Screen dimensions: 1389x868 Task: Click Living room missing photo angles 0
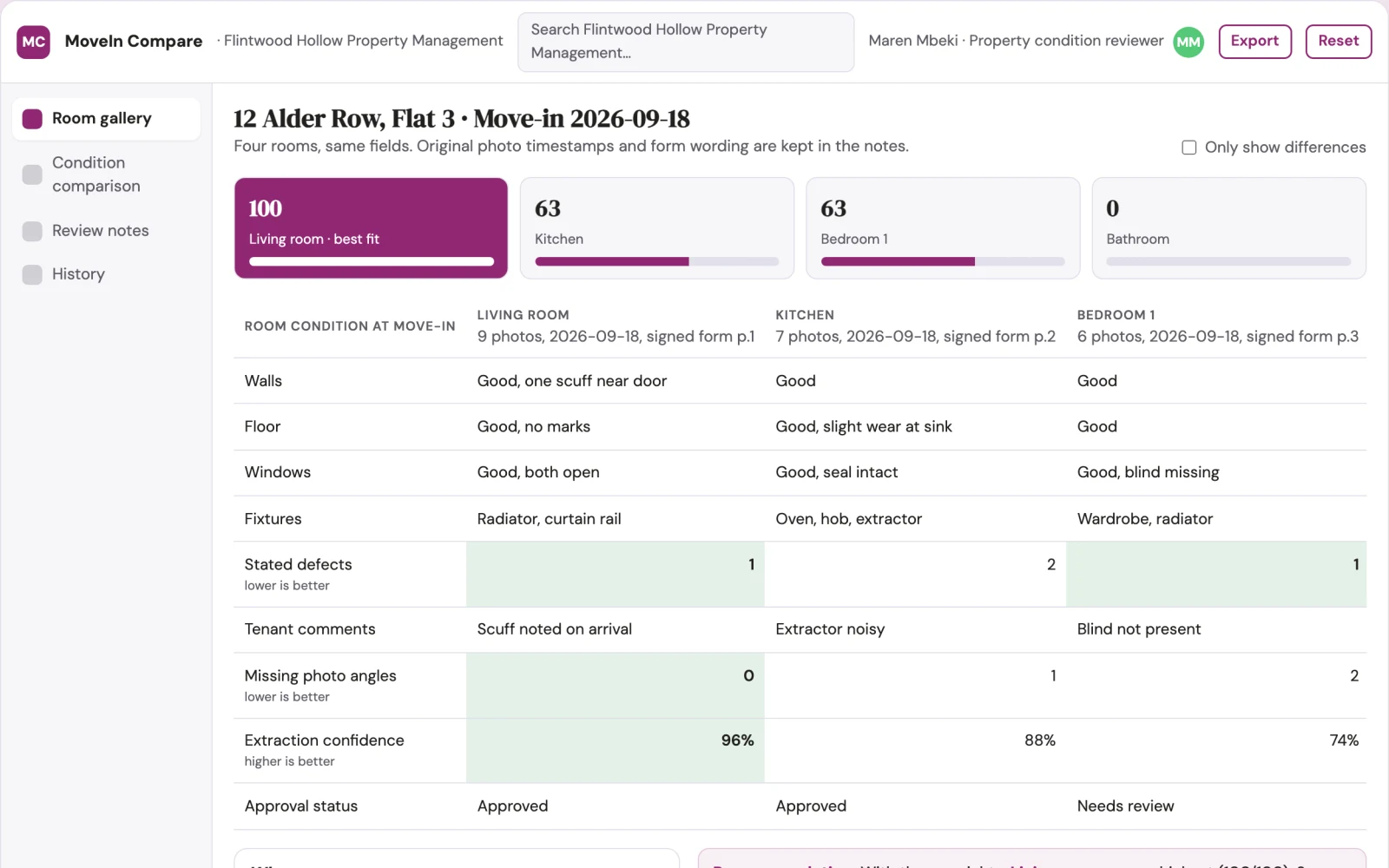616,686
